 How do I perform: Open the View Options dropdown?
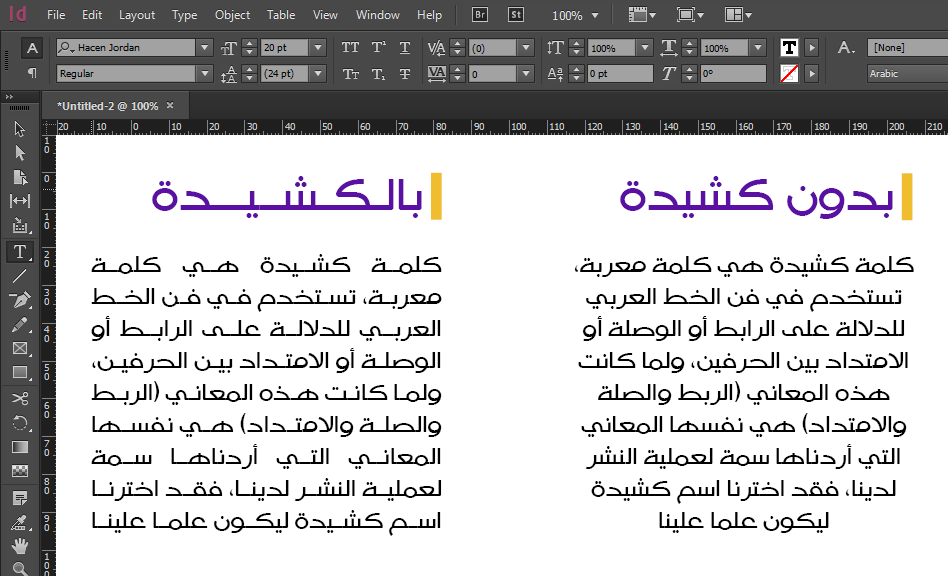pos(642,15)
